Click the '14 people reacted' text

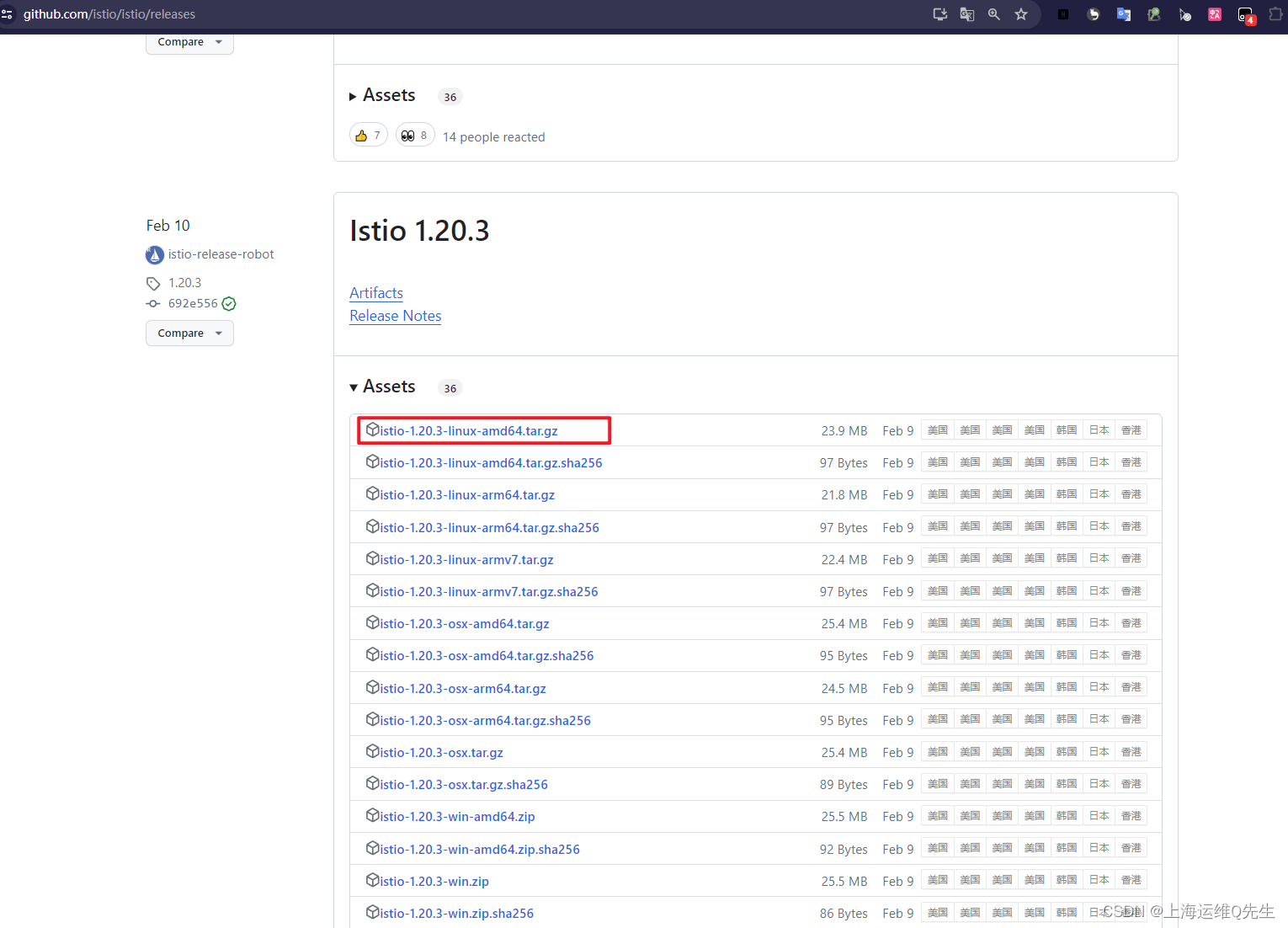click(x=494, y=137)
